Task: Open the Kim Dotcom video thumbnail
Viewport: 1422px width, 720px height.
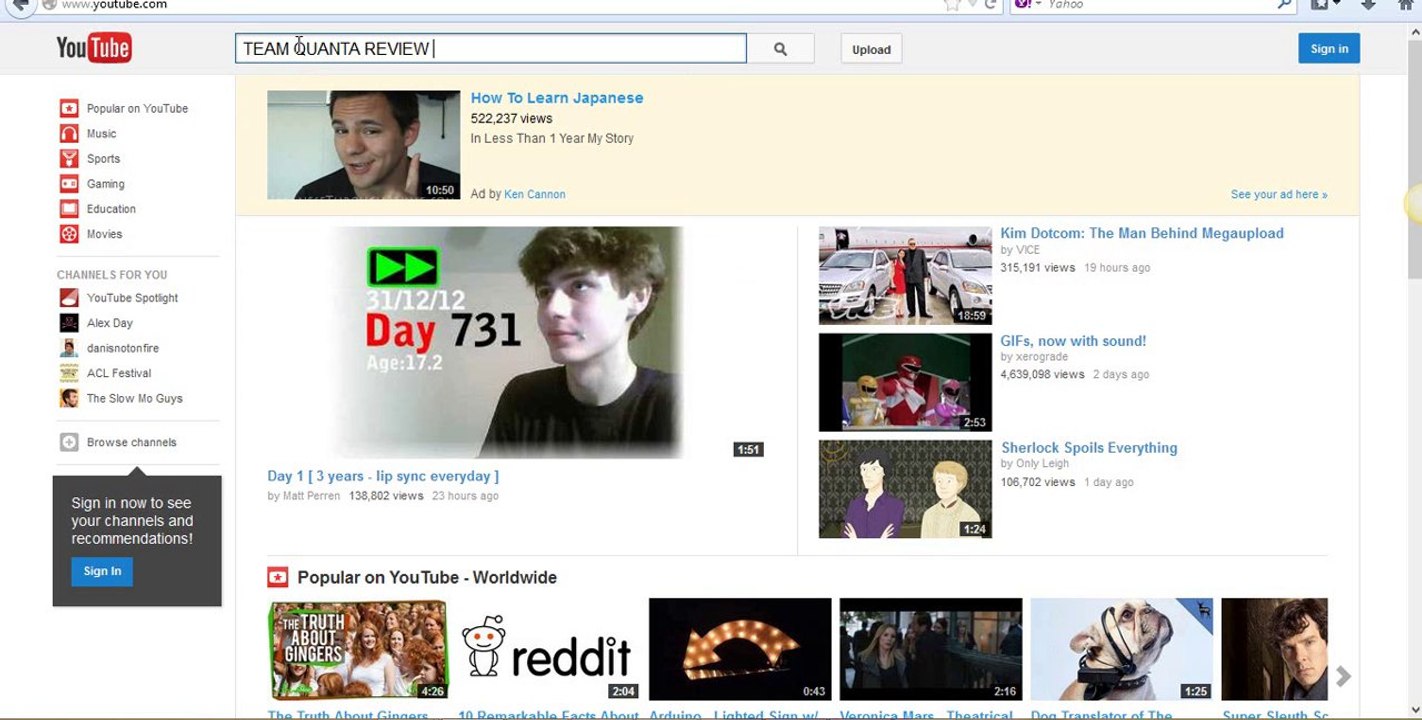Action: point(905,276)
